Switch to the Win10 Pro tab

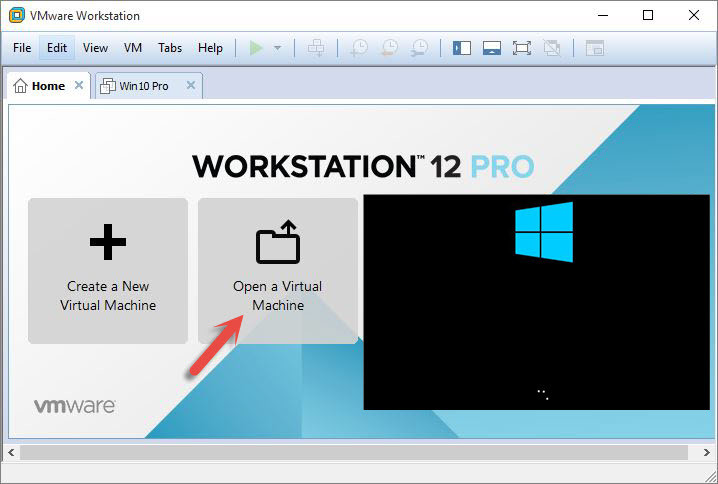143,86
